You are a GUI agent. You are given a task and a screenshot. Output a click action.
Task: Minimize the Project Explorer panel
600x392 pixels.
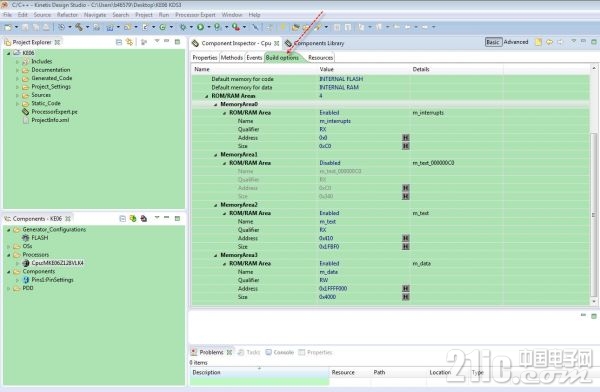point(166,41)
